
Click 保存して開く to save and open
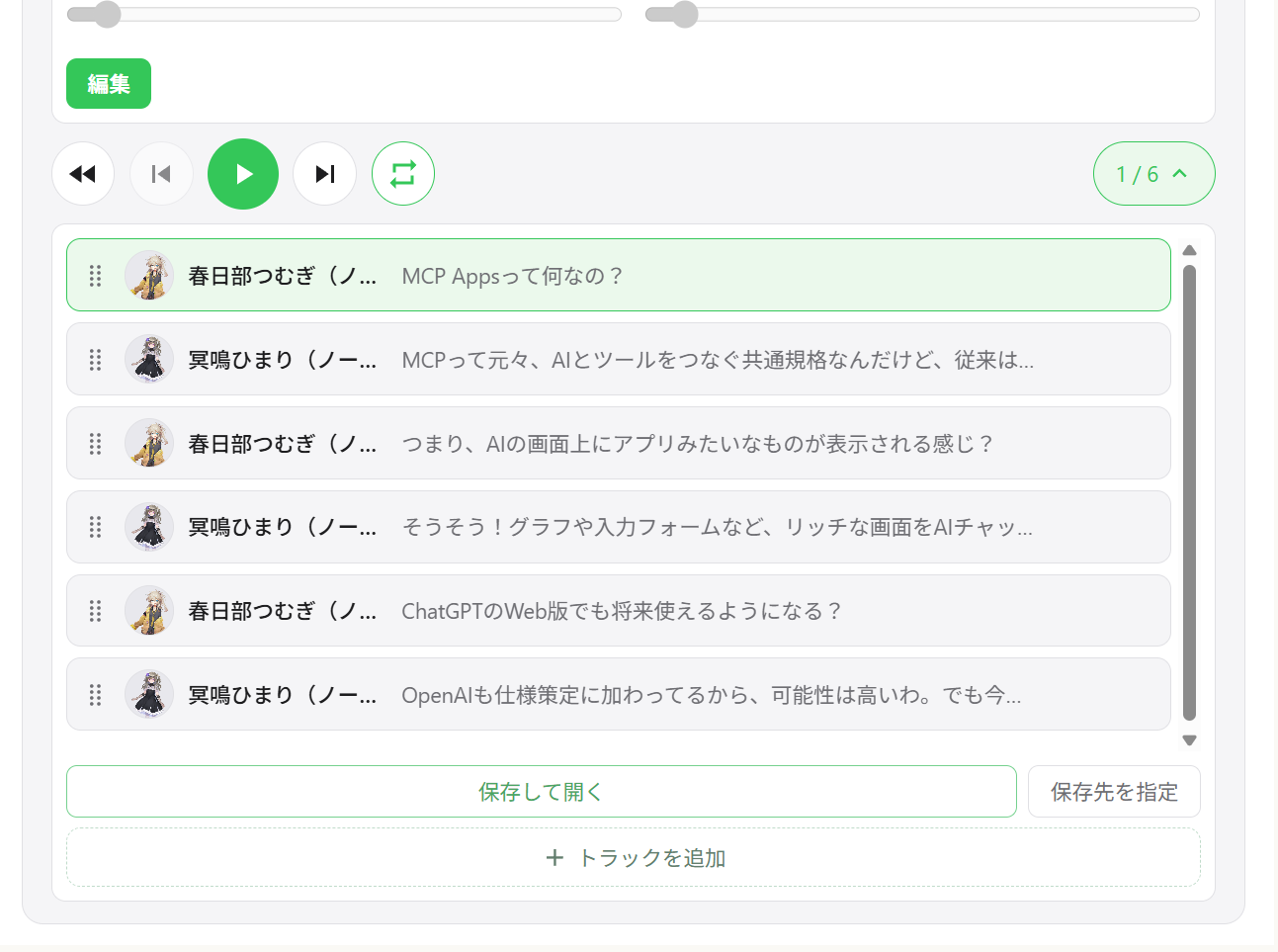point(541,791)
